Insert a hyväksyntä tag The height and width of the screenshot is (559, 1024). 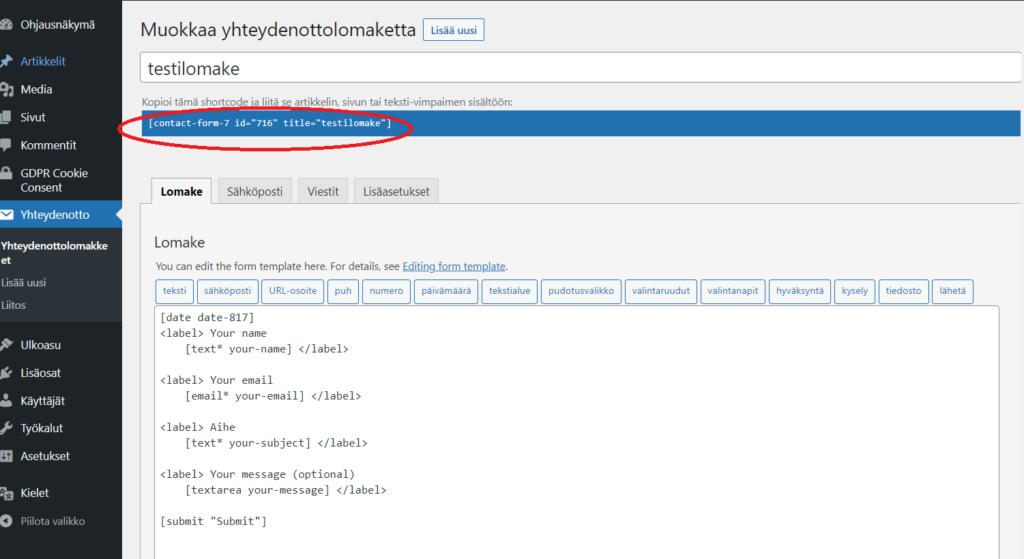point(800,291)
